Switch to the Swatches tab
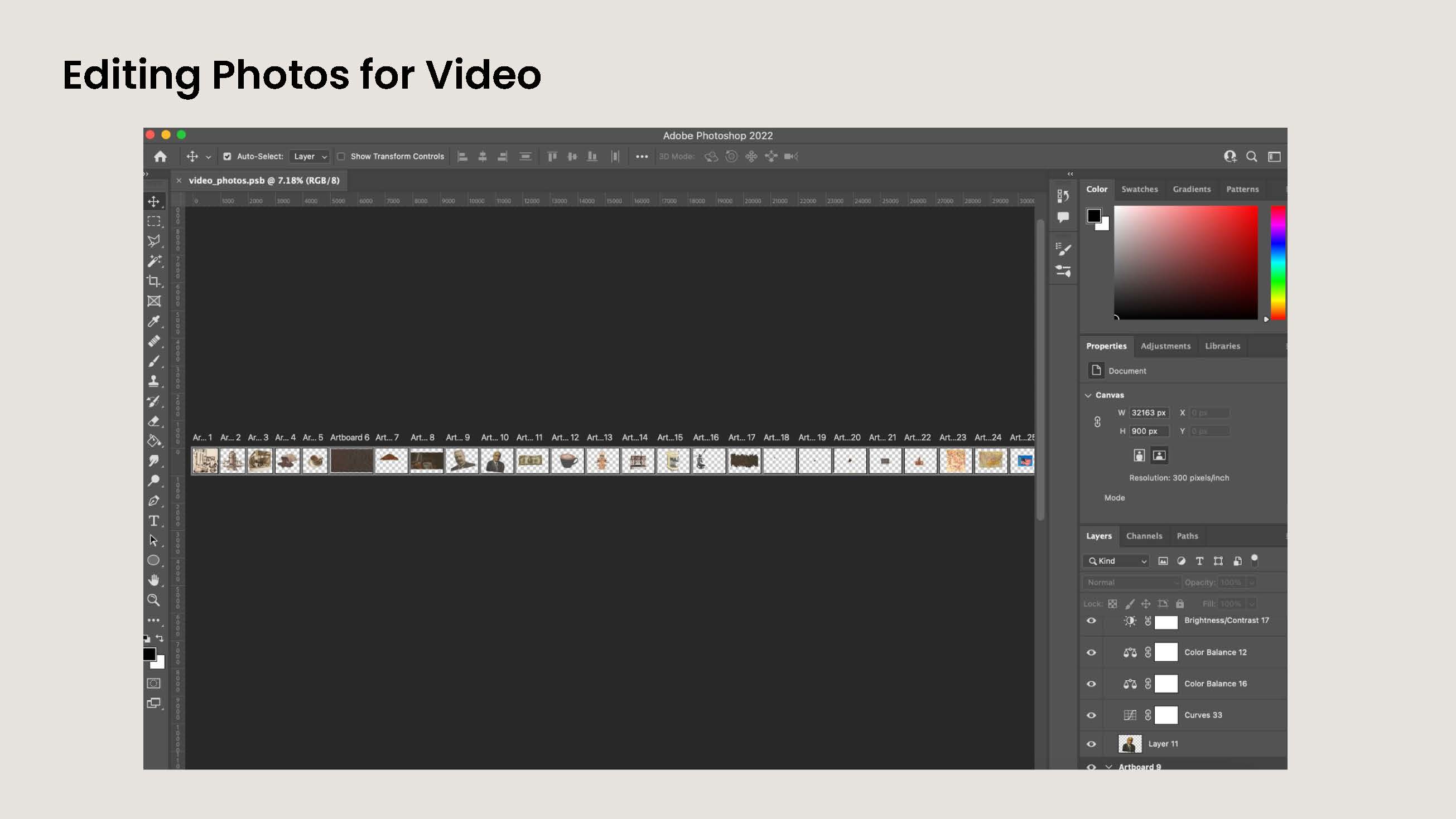 [1140, 189]
